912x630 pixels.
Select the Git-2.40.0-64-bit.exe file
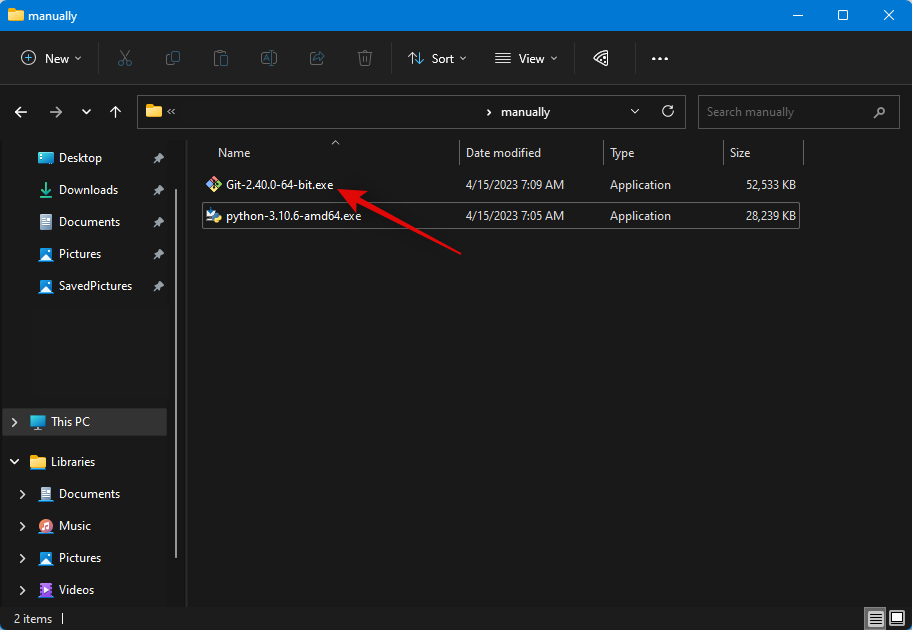[279, 185]
